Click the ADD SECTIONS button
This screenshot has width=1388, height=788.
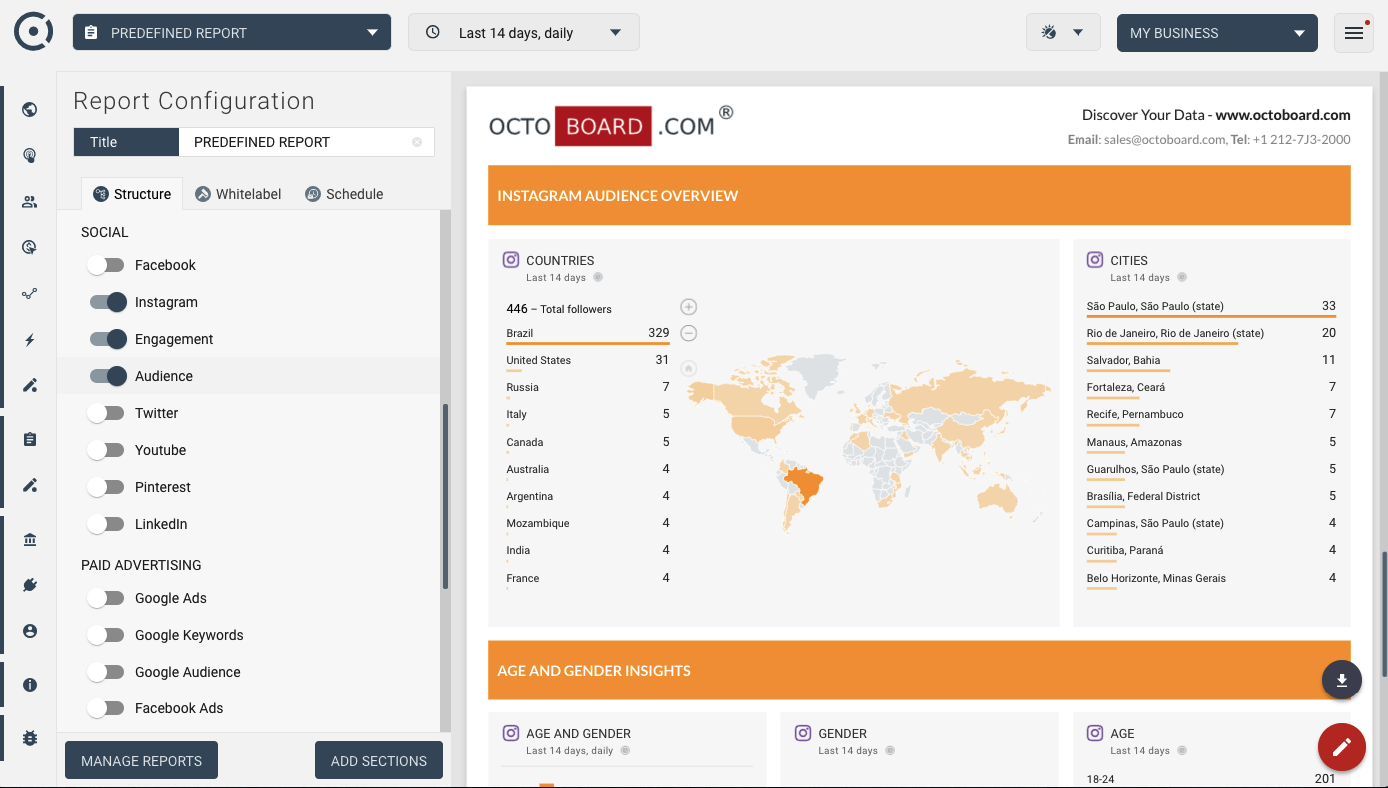point(379,761)
